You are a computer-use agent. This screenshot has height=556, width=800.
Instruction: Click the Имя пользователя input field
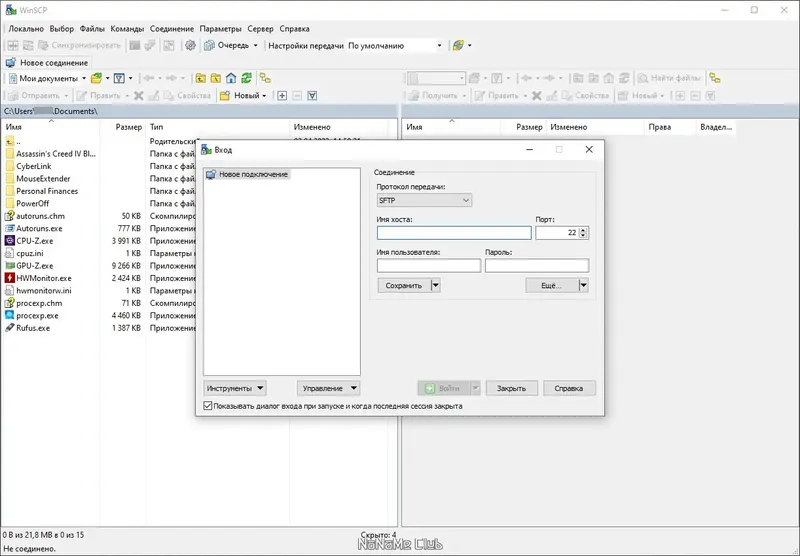429,265
